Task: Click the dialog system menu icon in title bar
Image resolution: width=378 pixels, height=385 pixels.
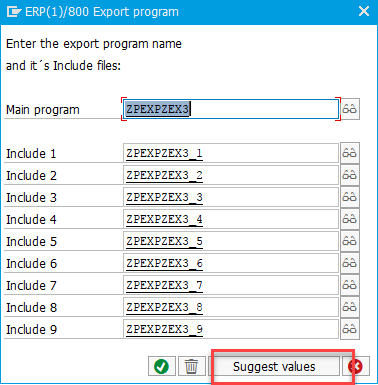Action: [14, 12]
